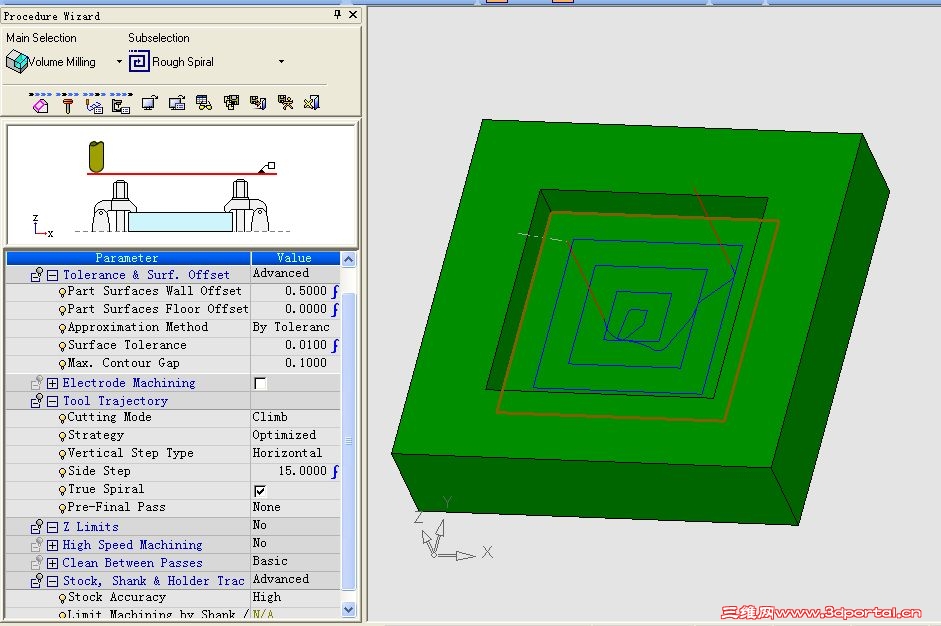This screenshot has height=626, width=941.
Task: Click the formula icon beside Side Step value
Action: coord(335,471)
